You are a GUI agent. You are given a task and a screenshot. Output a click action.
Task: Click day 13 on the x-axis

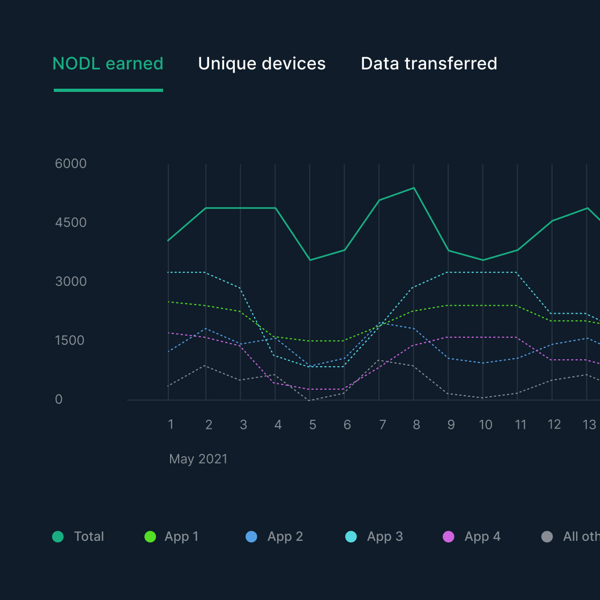589,425
